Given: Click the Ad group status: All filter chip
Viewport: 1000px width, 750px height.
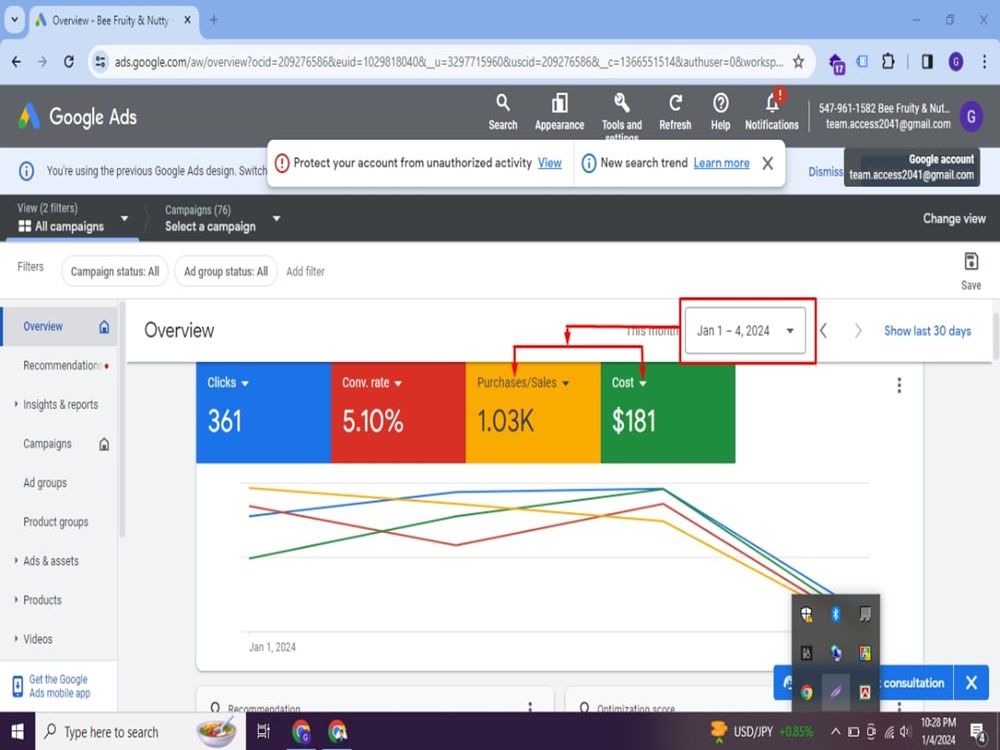Looking at the screenshot, I should 226,271.
